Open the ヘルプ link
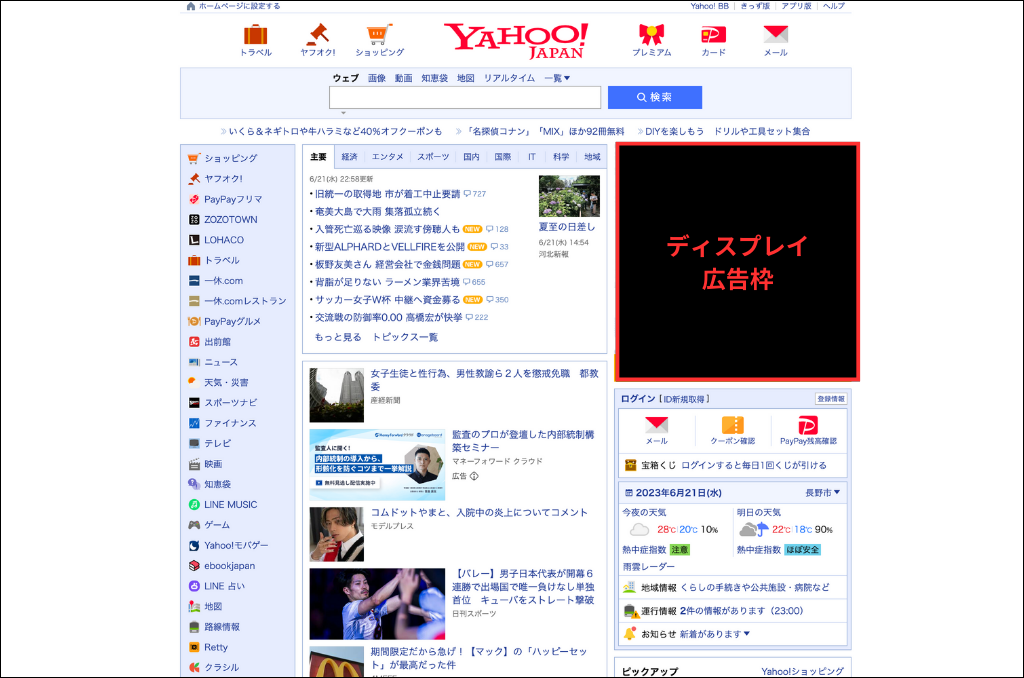Viewport: 1024px width, 678px height. click(833, 6)
